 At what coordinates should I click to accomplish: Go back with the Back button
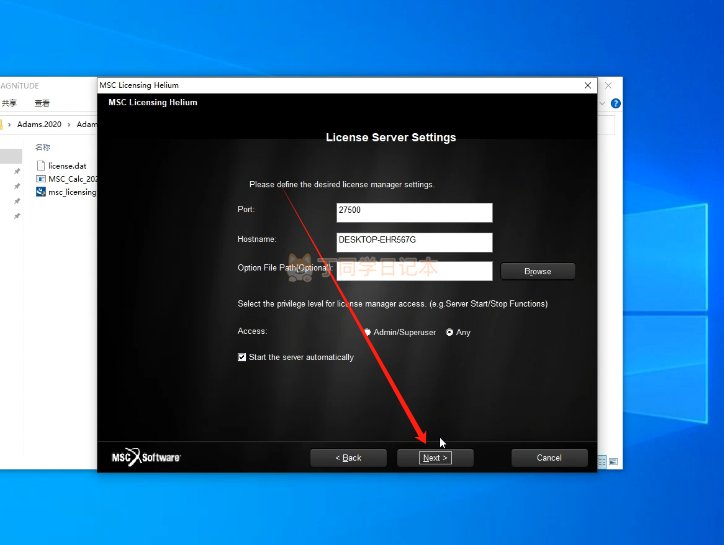pyautogui.click(x=348, y=458)
